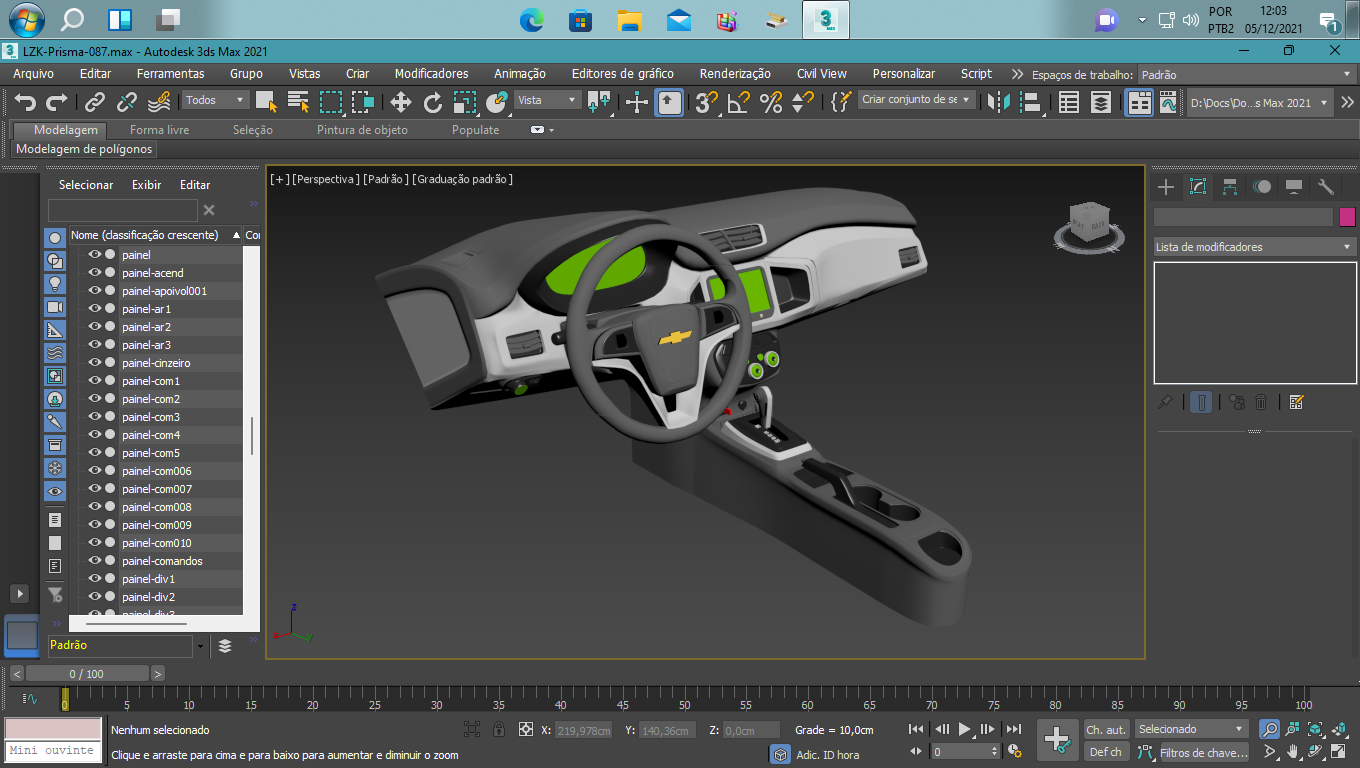Open the Selecionado key filter dropdown
Screen dimensions: 1360x768
[1192, 729]
